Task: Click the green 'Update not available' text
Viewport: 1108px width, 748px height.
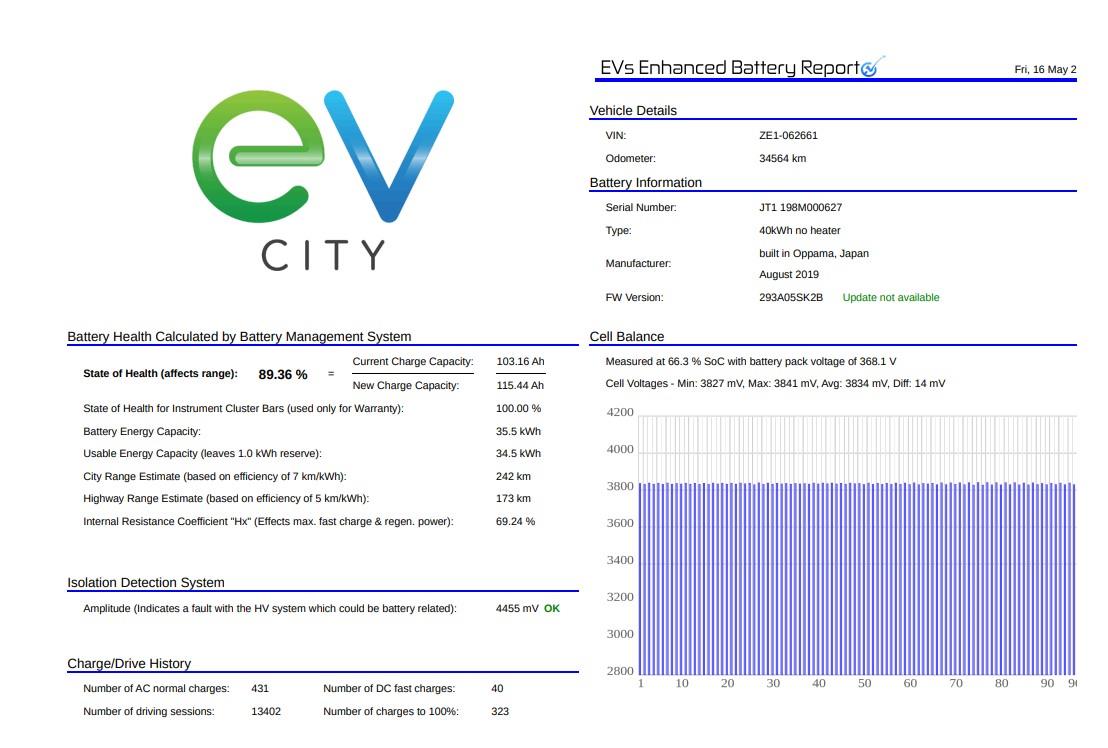Action: pos(890,297)
